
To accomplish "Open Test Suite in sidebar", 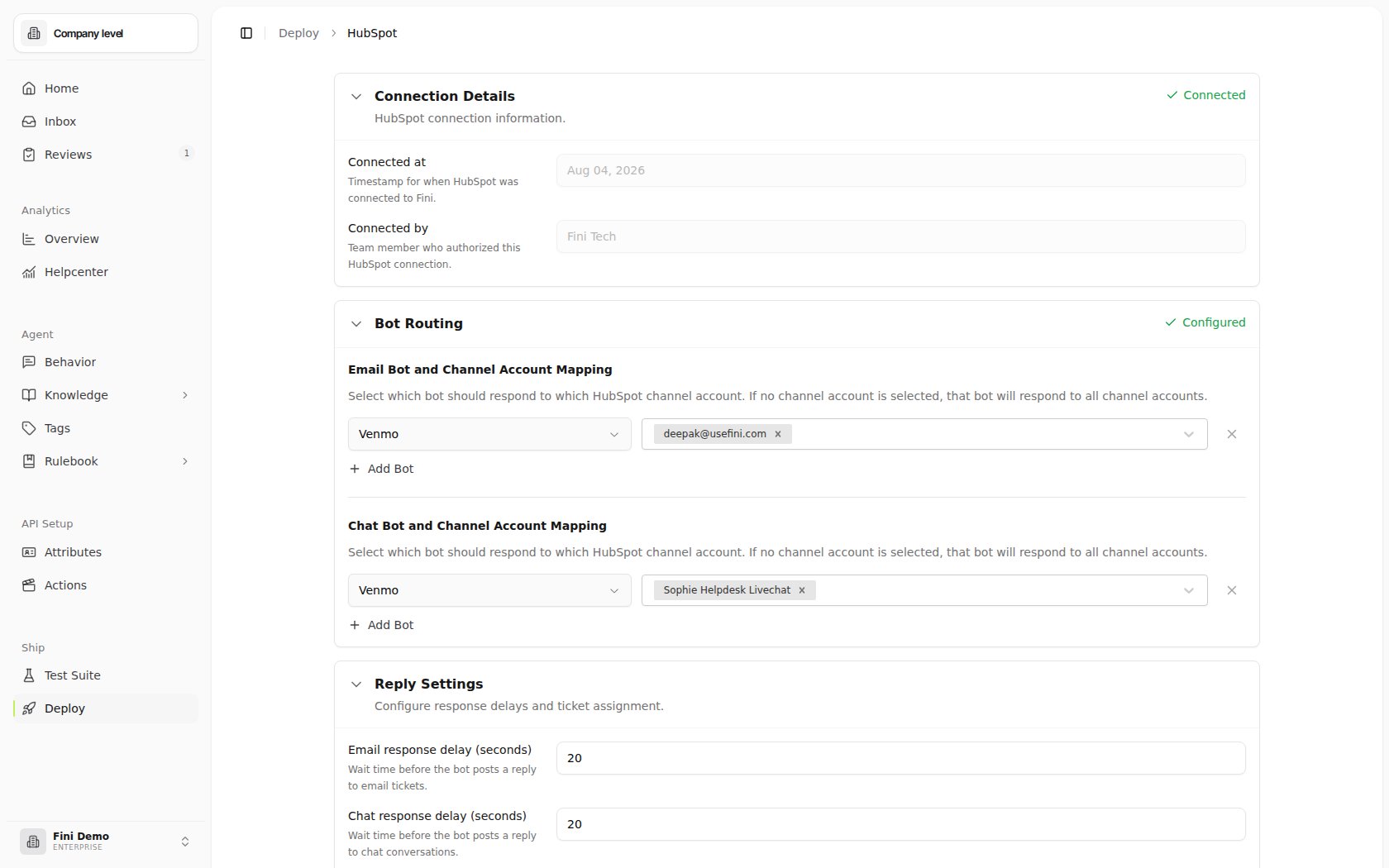I will pos(106,675).
